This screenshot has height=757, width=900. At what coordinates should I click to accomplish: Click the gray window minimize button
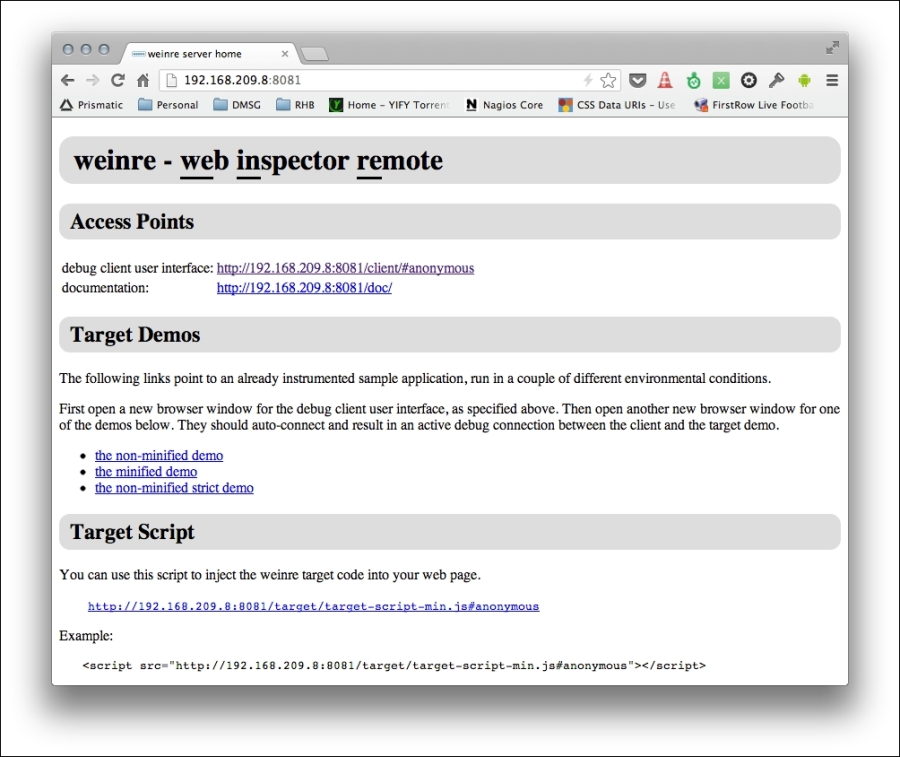pyautogui.click(x=86, y=49)
